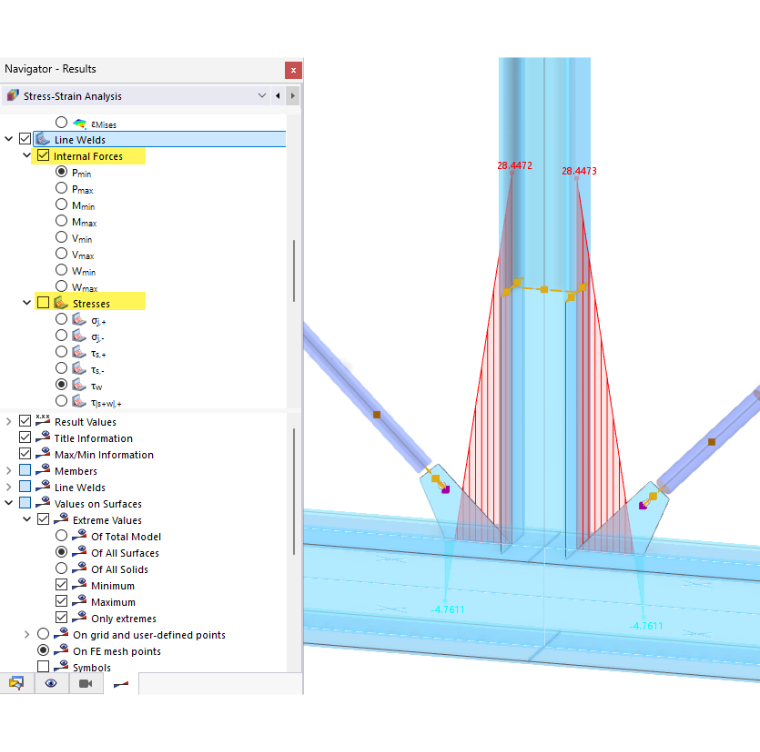The height and width of the screenshot is (752, 760).
Task: Select the Of Total Model option
Action: pos(61,536)
